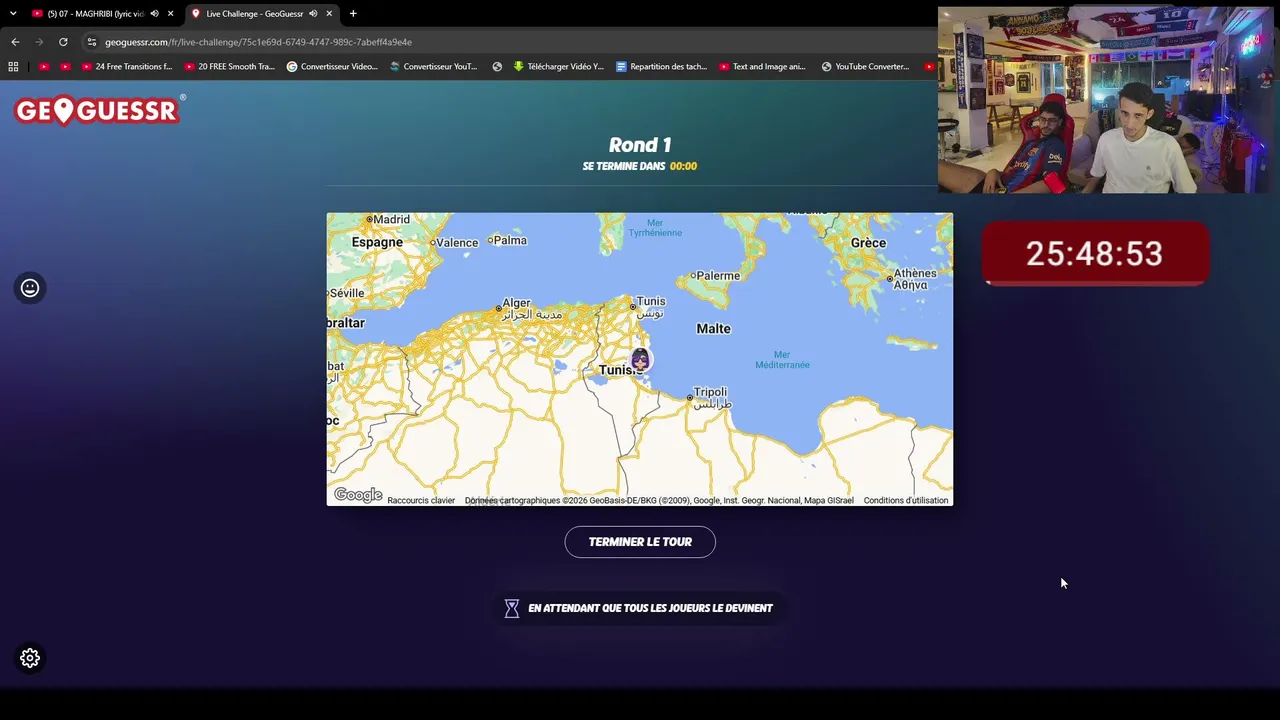Expand the tab search dropdown arrow
The image size is (1280, 720).
[x=13, y=14]
